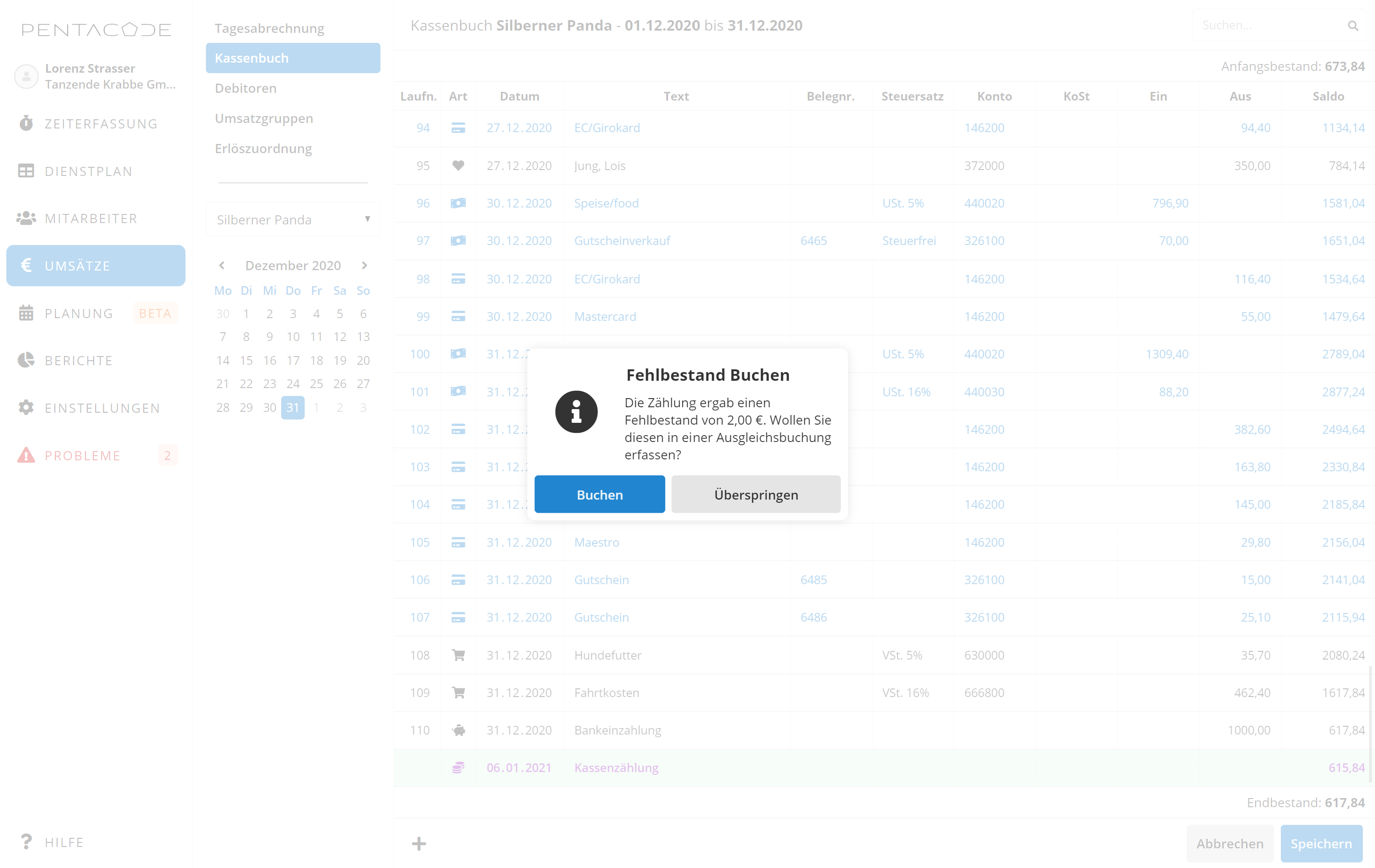Viewport: 1375px width, 868px height.
Task: Click the Probleme warning triangle icon
Action: click(26, 455)
